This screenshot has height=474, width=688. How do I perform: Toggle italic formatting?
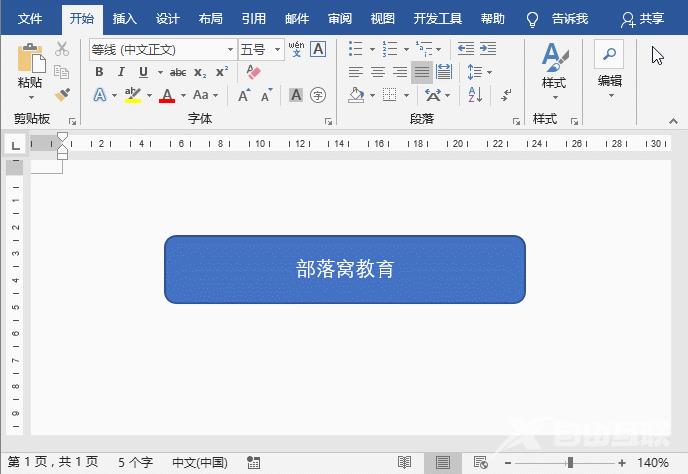point(121,72)
